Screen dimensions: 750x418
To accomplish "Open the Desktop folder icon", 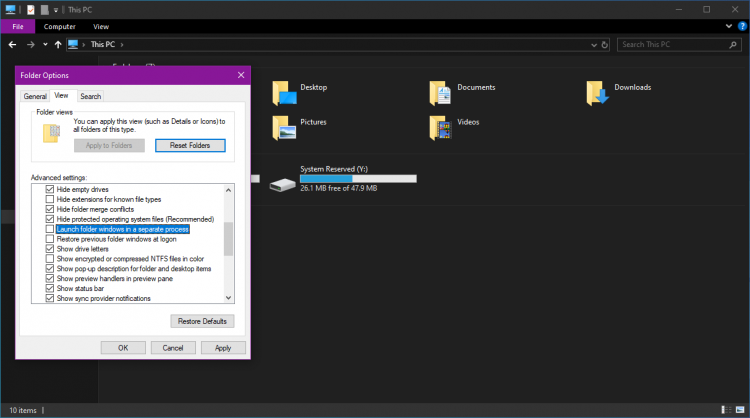I will point(284,93).
